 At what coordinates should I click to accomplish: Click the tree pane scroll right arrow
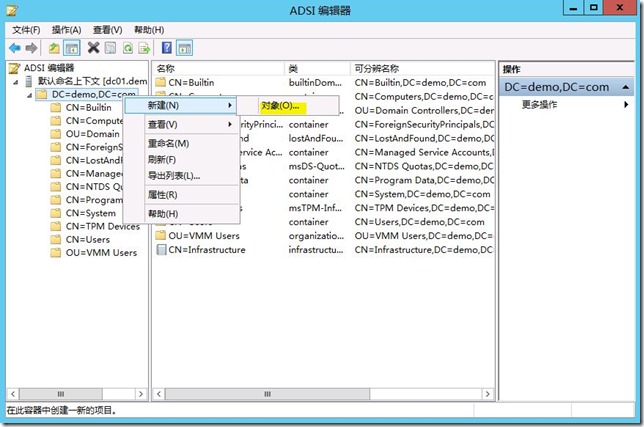(x=141, y=394)
